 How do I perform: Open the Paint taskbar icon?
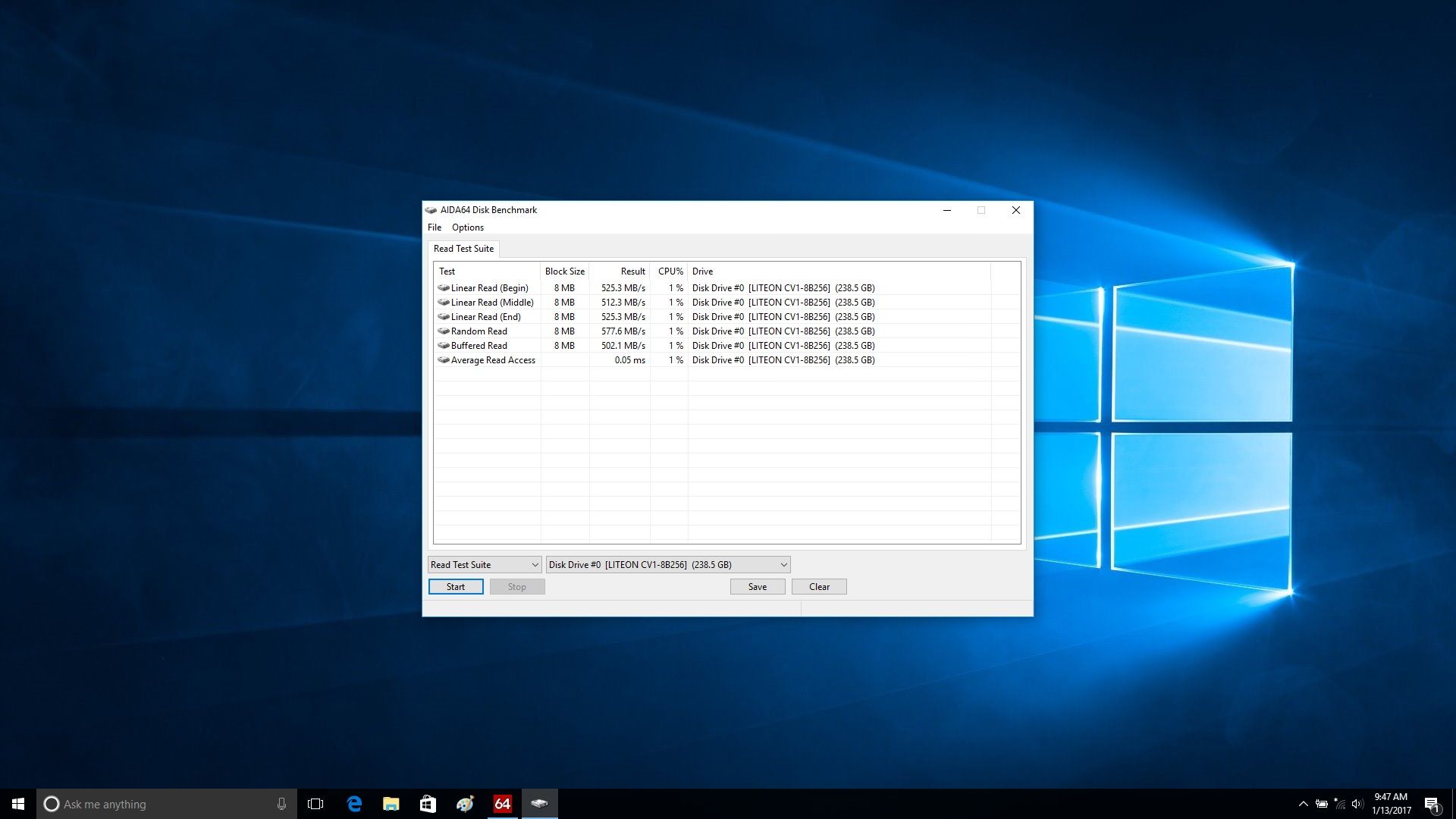[x=465, y=804]
